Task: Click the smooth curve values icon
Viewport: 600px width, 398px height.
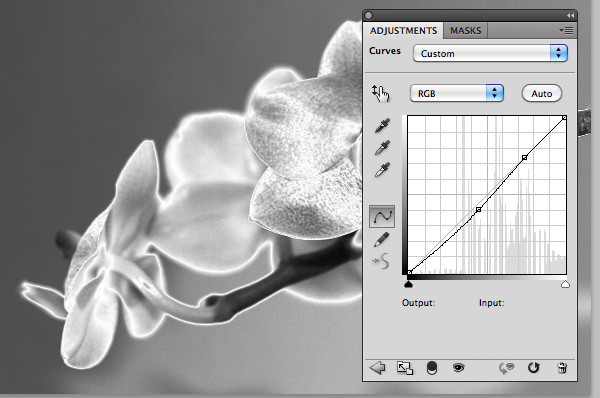Action: click(381, 261)
